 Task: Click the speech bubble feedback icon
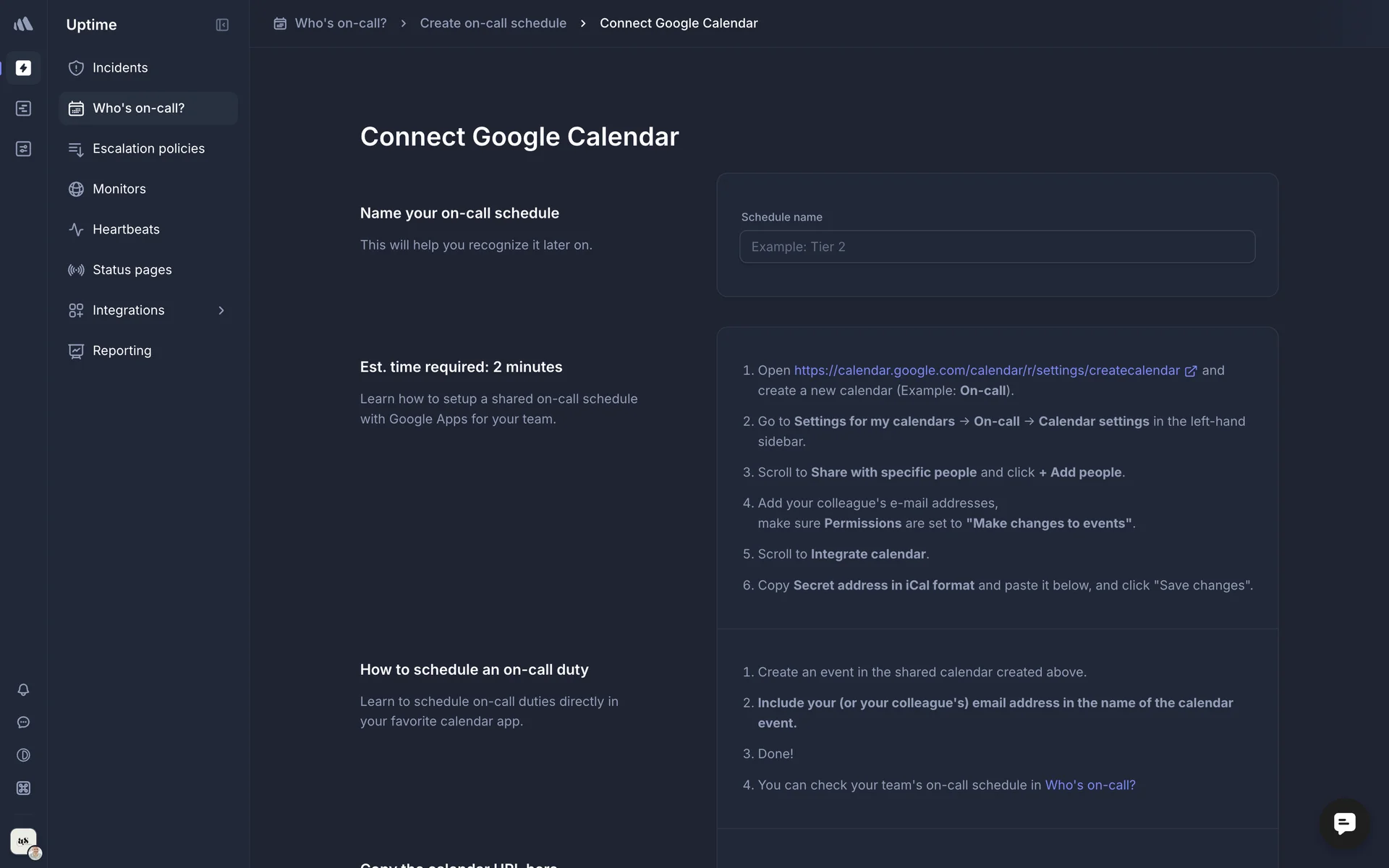click(x=23, y=723)
